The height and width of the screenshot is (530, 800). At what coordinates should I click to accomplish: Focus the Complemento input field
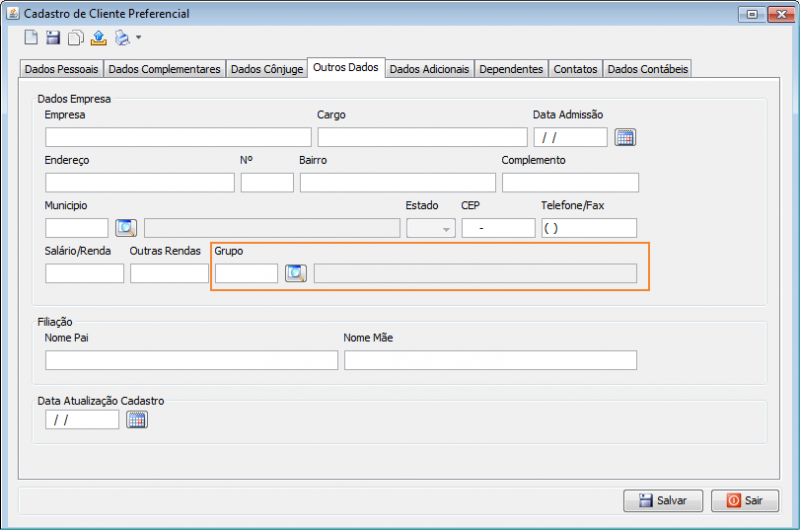coord(570,183)
